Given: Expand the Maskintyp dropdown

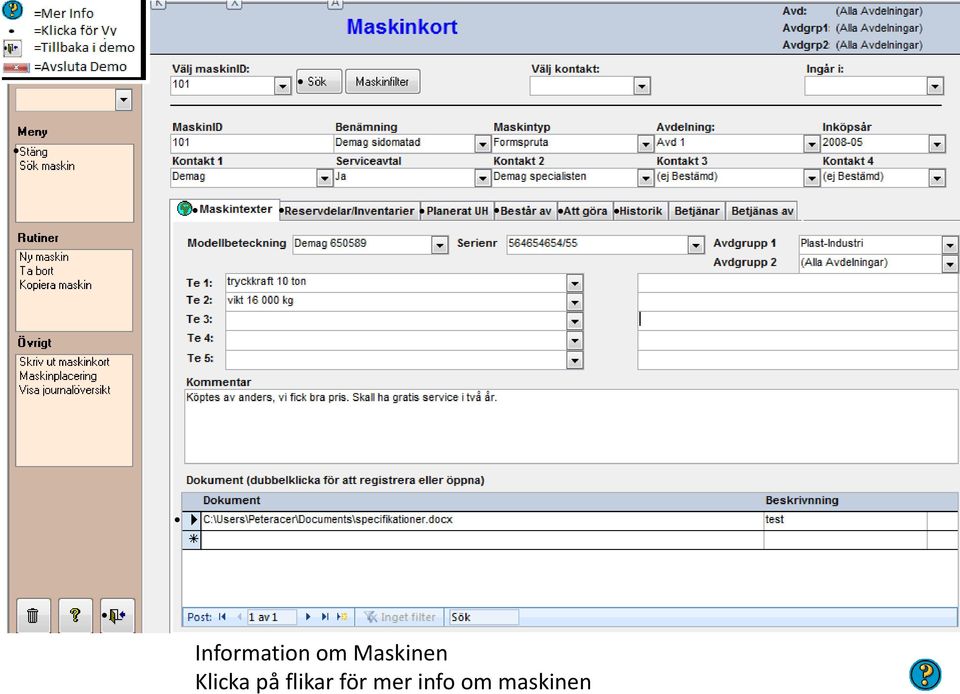Looking at the screenshot, I should [x=645, y=144].
